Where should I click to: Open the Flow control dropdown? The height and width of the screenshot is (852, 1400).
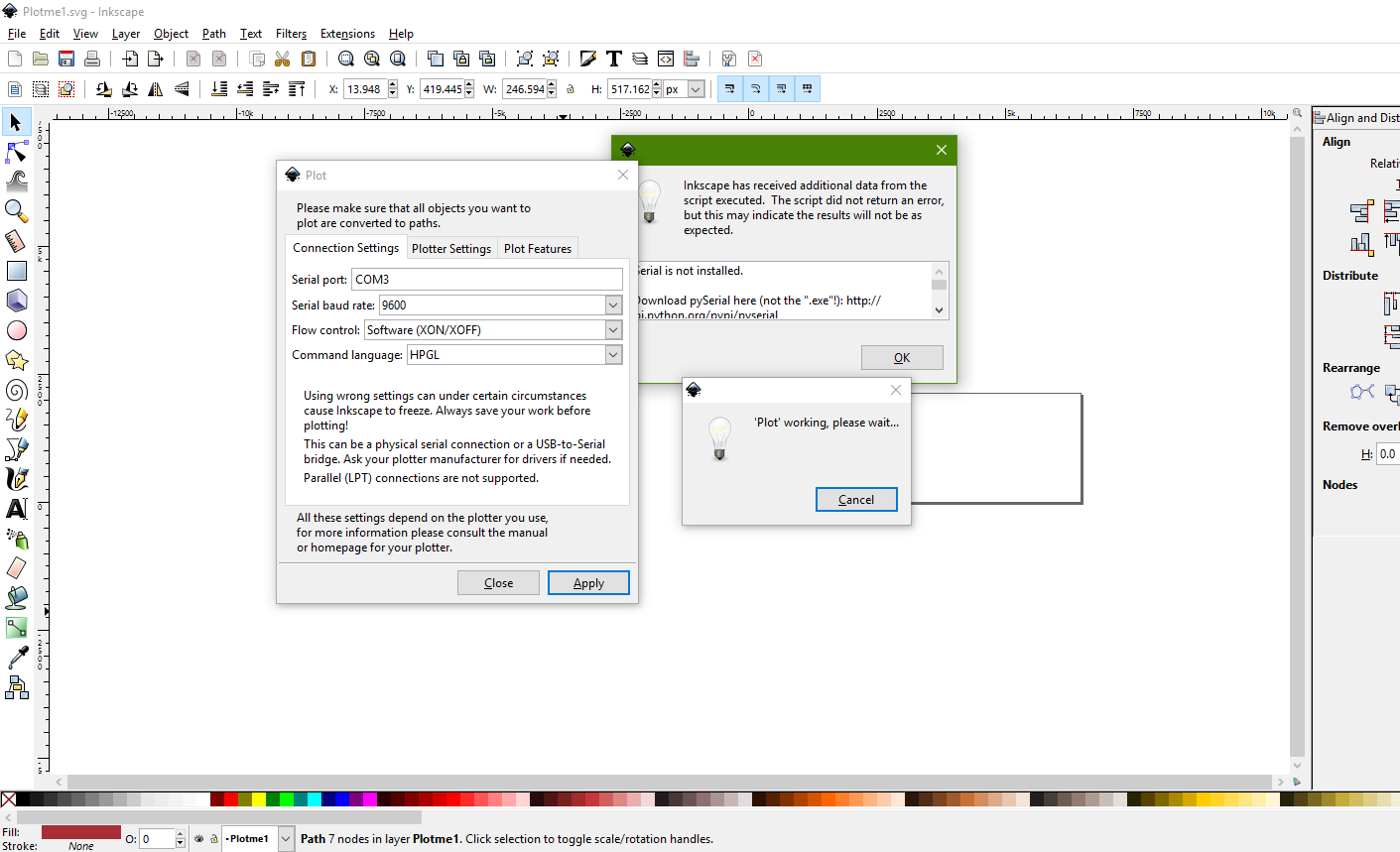tap(613, 330)
